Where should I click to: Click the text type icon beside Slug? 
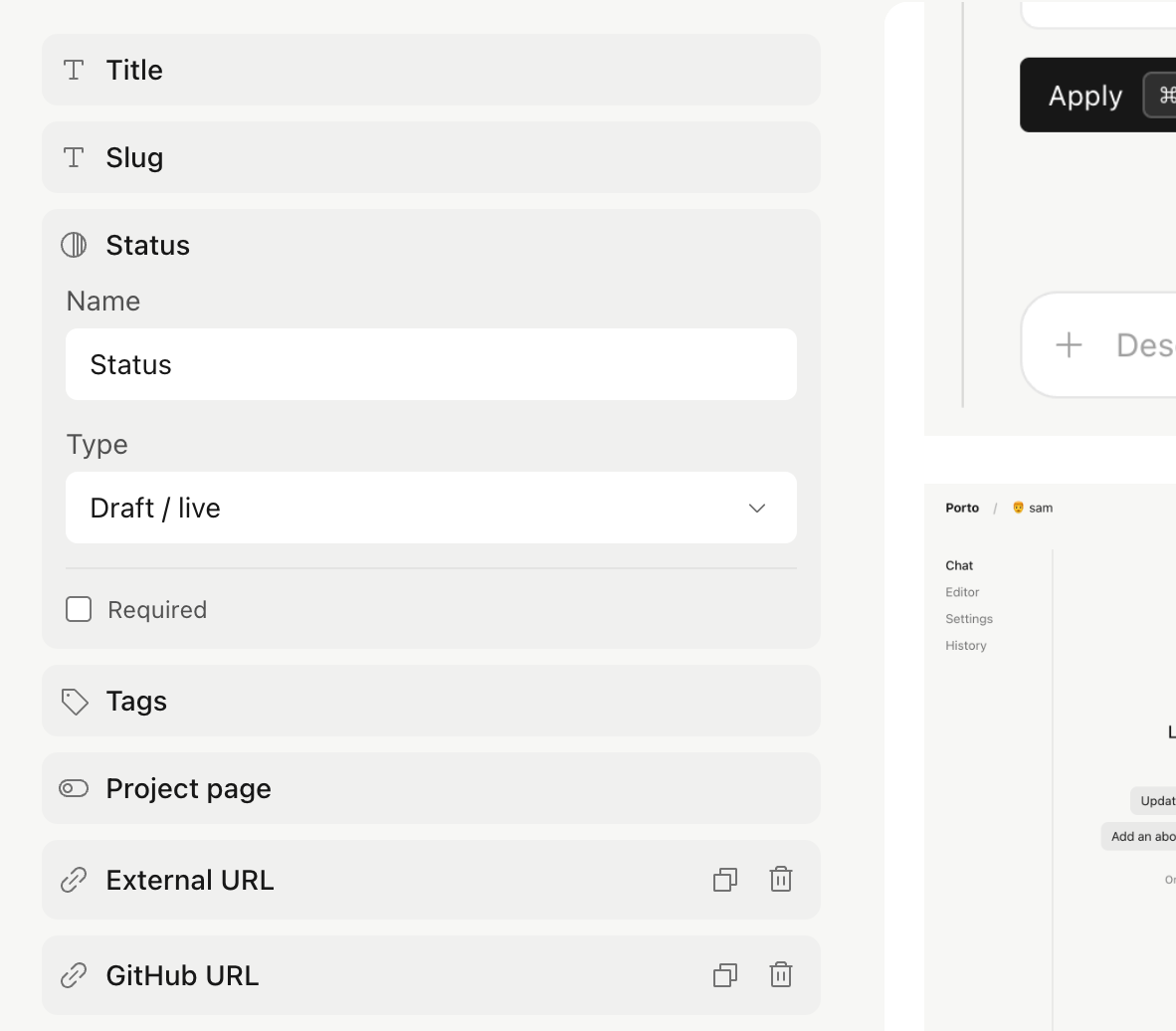(74, 157)
